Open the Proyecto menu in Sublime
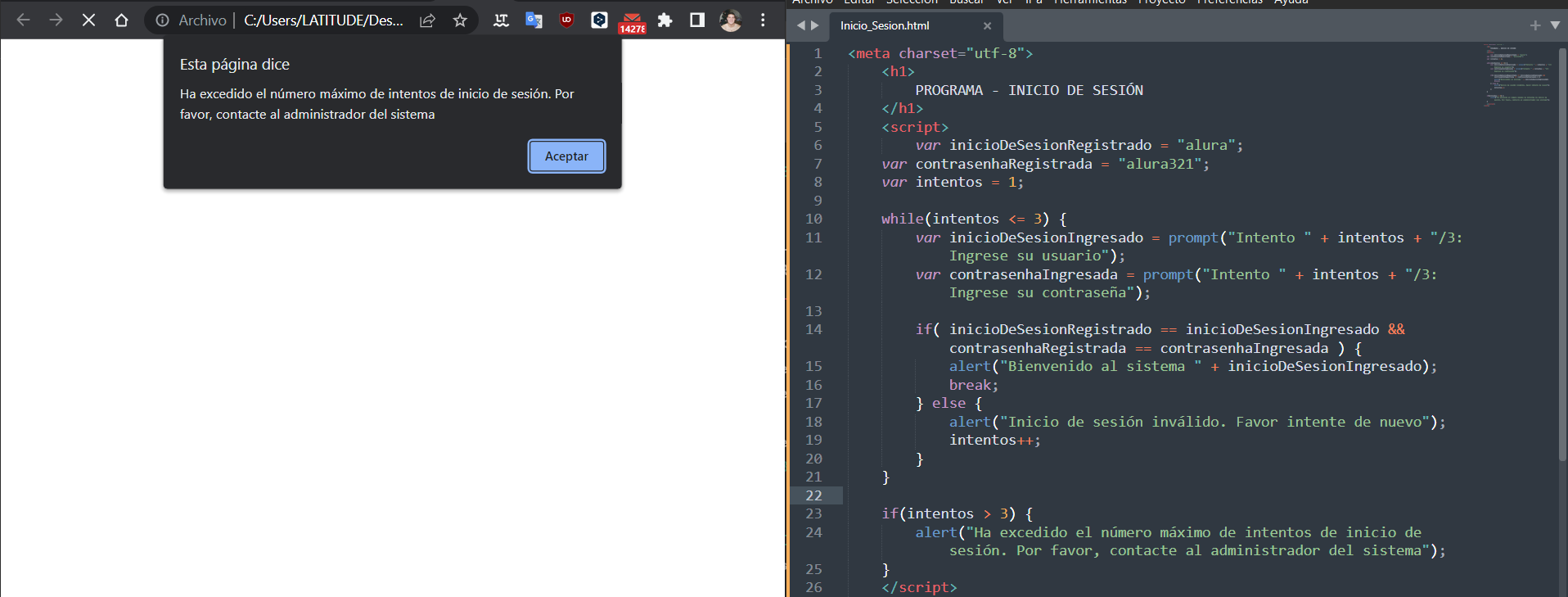This screenshot has width=1568, height=597. (x=1162, y=2)
